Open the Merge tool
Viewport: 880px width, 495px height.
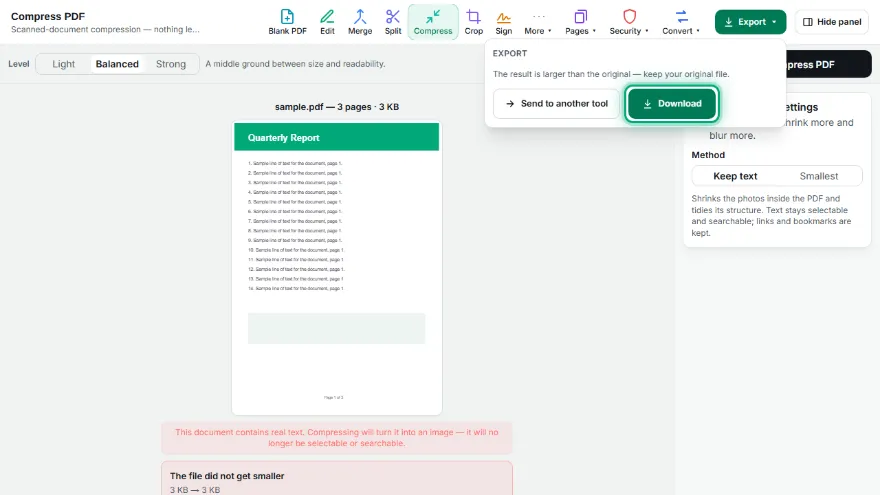[360, 22]
